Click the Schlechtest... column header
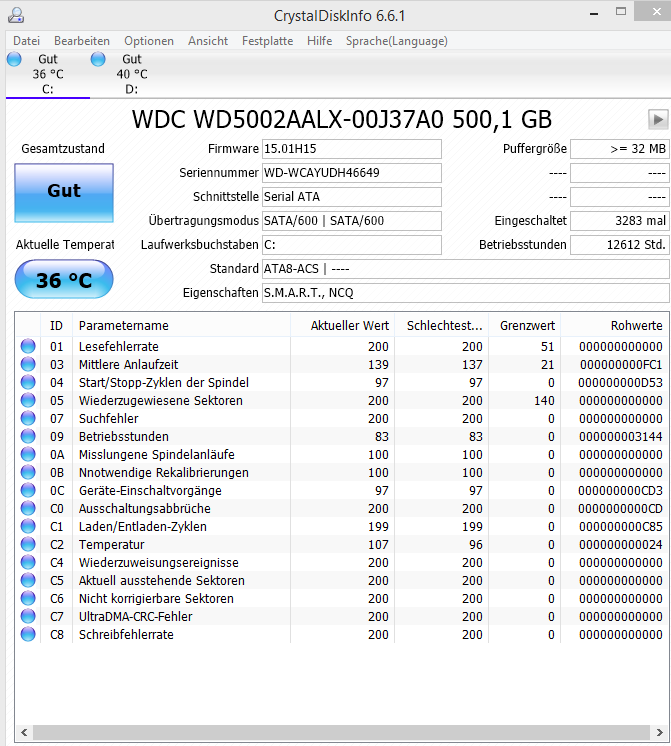Image resolution: width=671 pixels, height=746 pixels. coord(441,325)
